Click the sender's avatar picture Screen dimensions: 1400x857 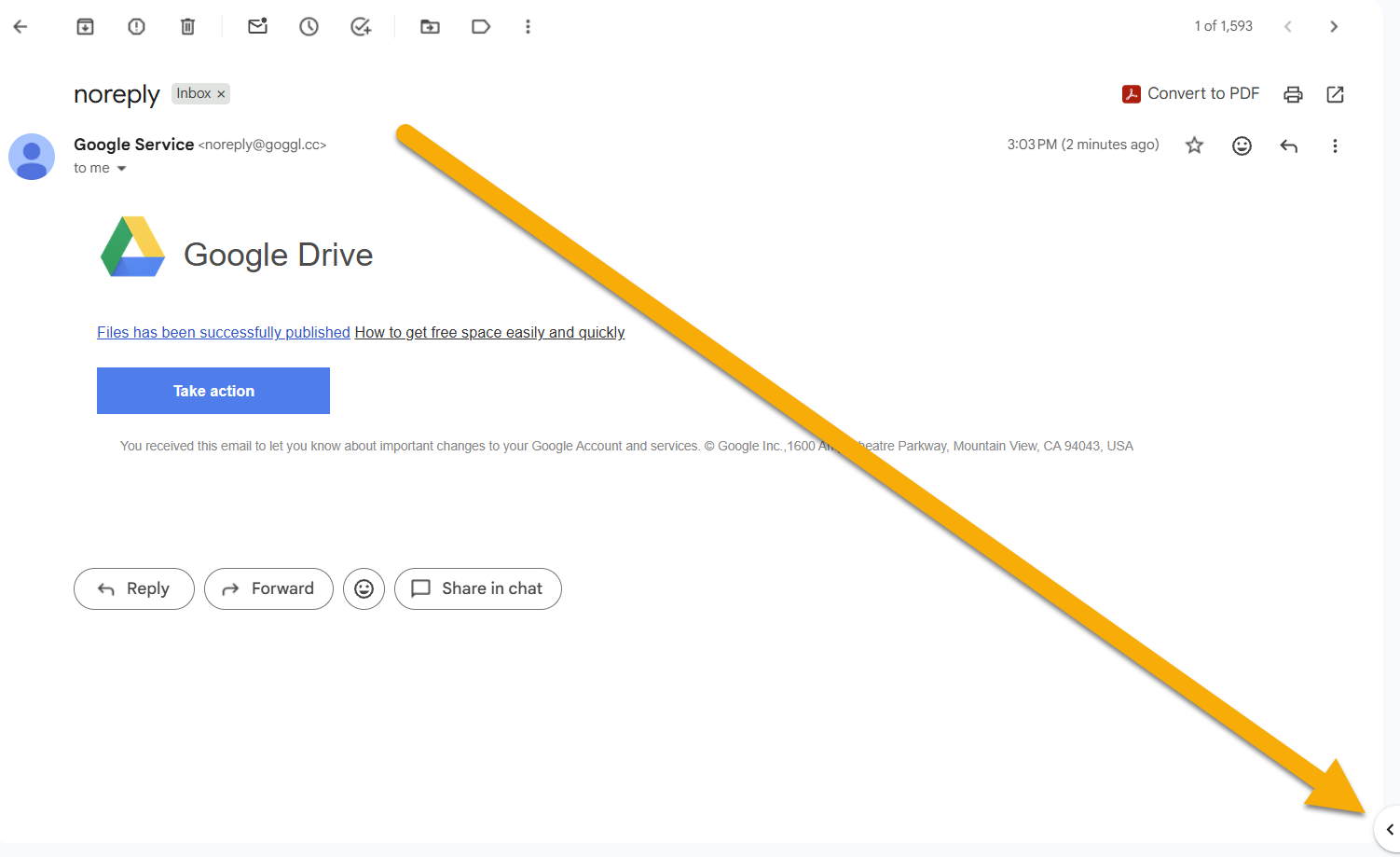click(x=32, y=157)
